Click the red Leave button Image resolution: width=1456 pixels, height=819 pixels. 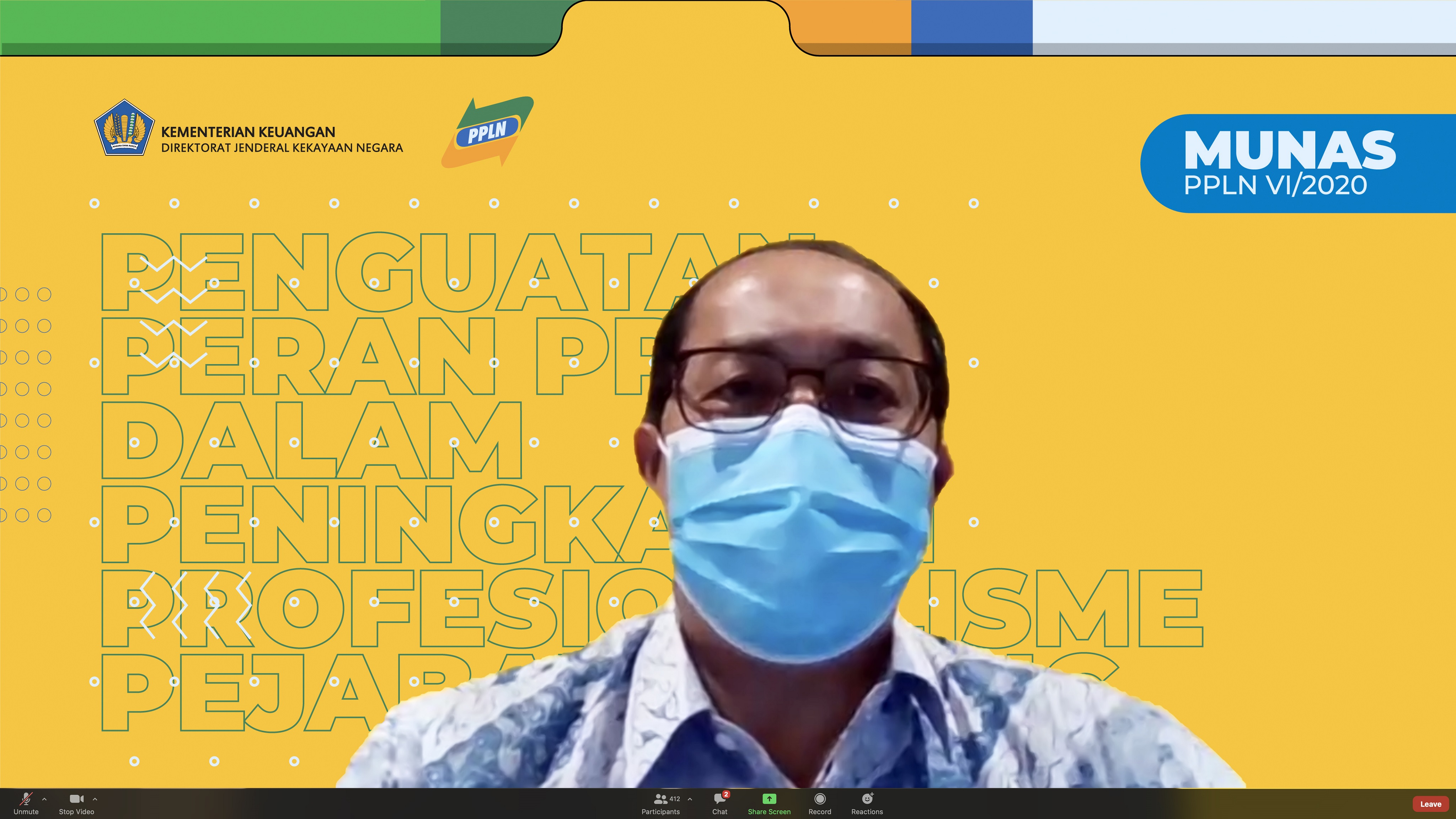point(1430,804)
